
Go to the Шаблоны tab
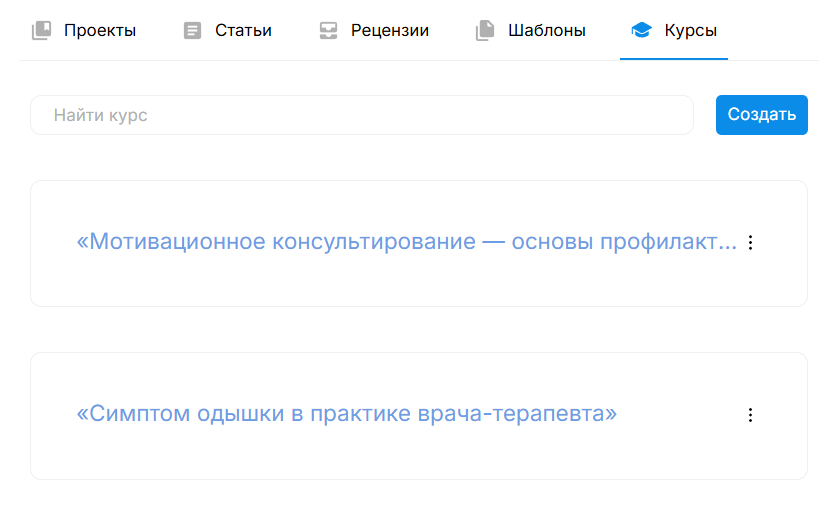click(x=531, y=31)
